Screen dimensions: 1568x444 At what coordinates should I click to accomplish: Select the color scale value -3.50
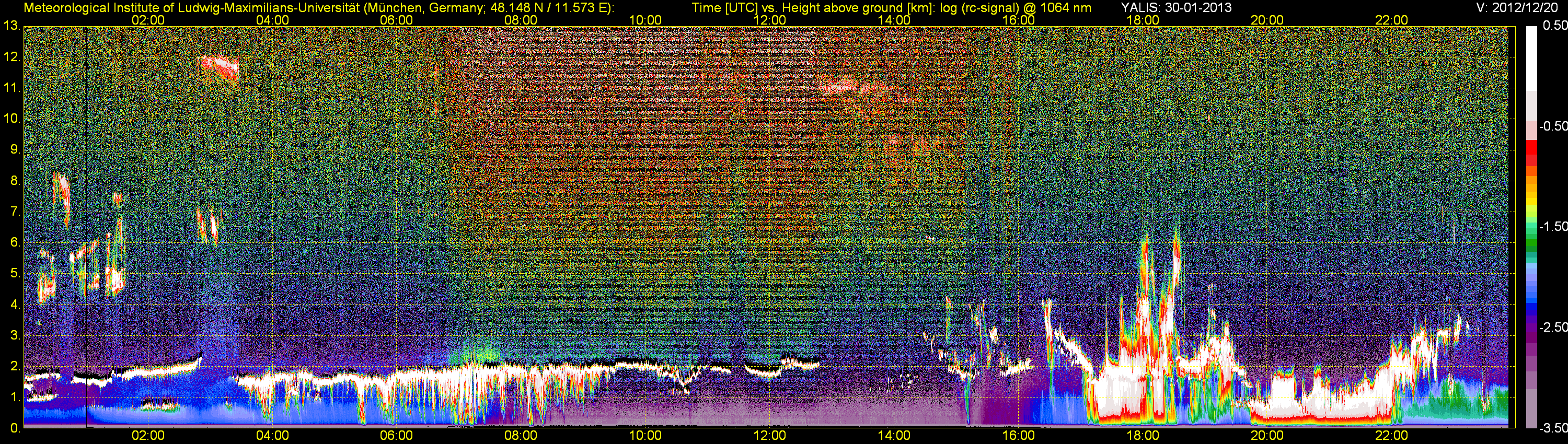1553,428
